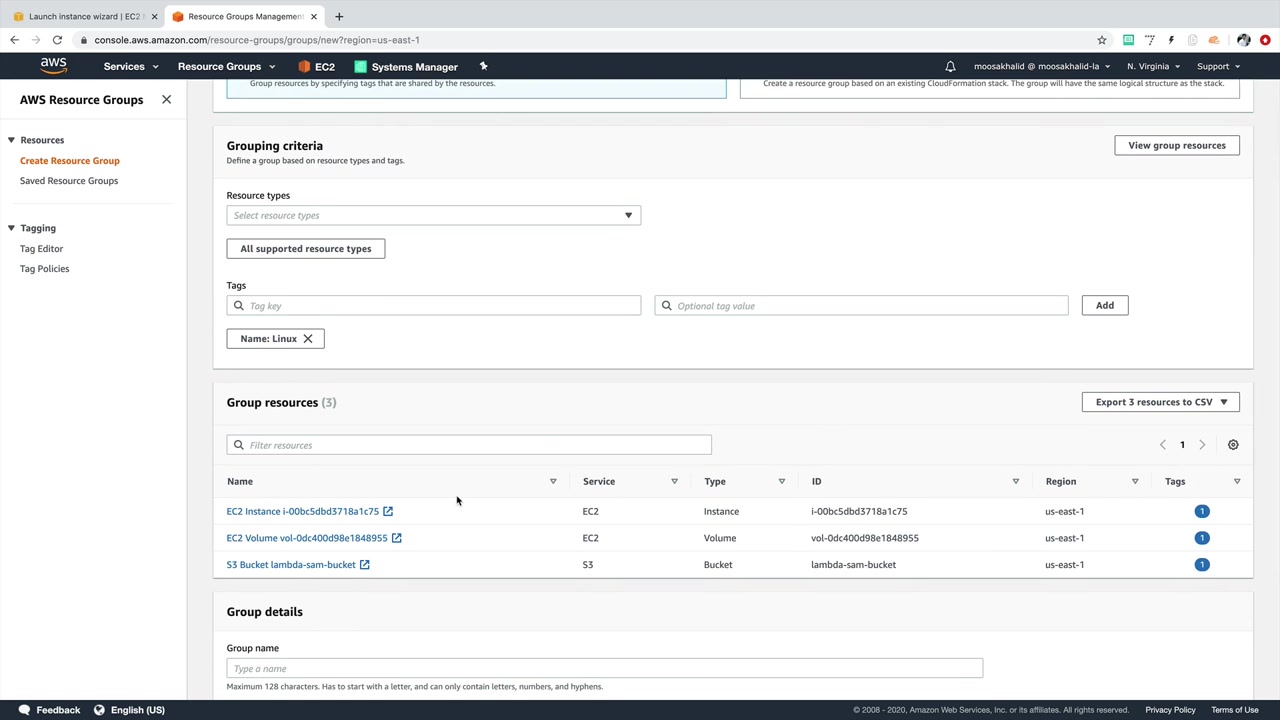Open EC2 Instance i-00bc5dbd3718a1c75 link
Image resolution: width=1280 pixels, height=720 pixels.
303,512
